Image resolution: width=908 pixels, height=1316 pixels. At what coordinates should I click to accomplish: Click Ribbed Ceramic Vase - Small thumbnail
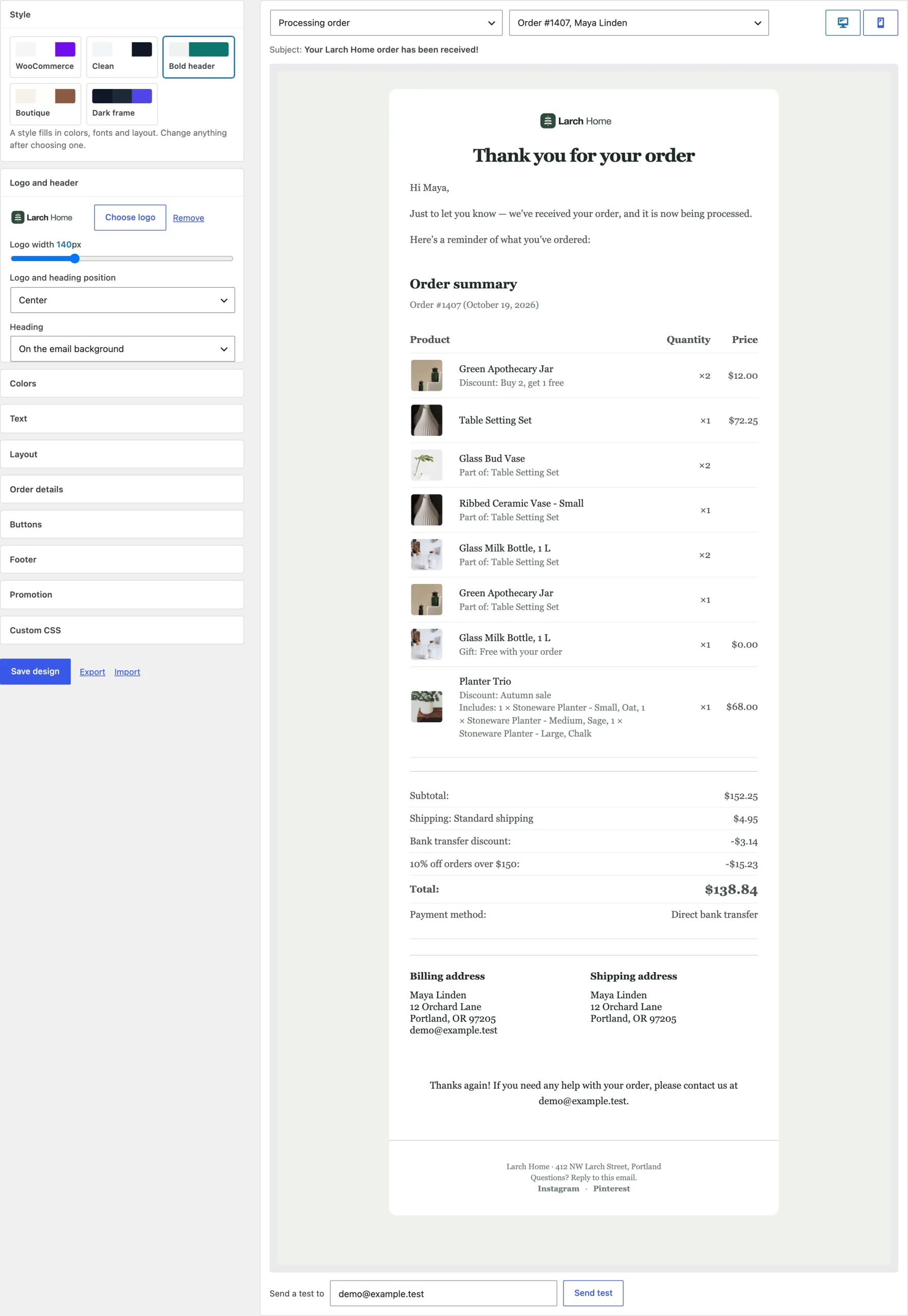pyautogui.click(x=426, y=510)
